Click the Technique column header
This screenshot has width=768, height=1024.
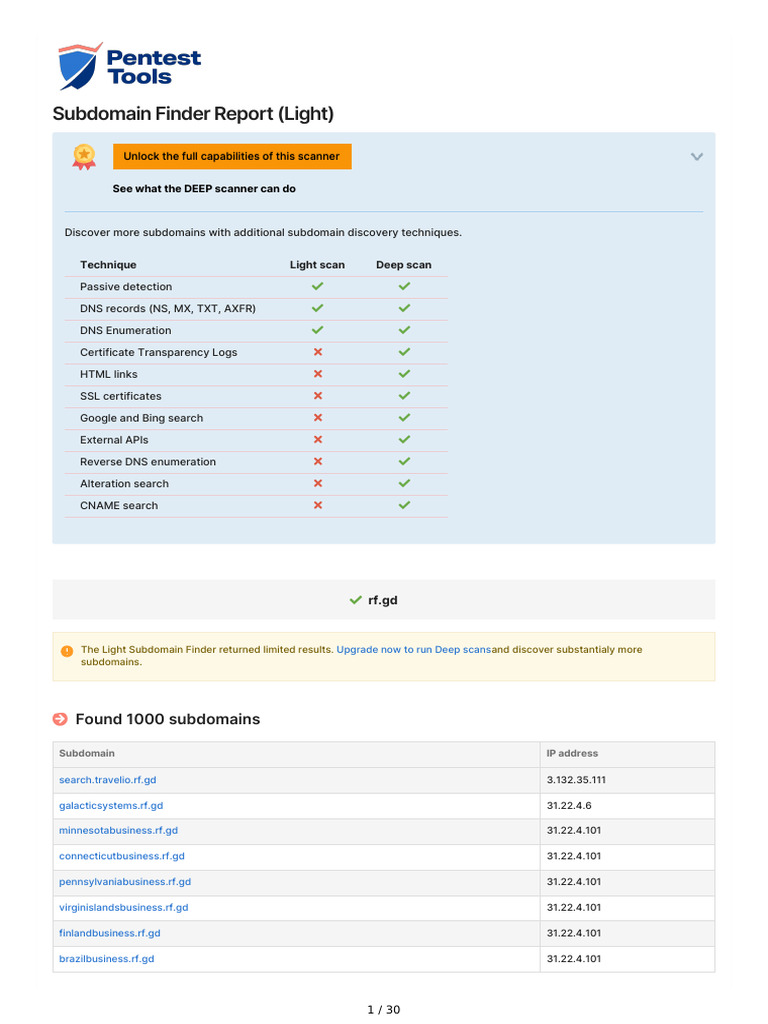pyautogui.click(x=108, y=264)
